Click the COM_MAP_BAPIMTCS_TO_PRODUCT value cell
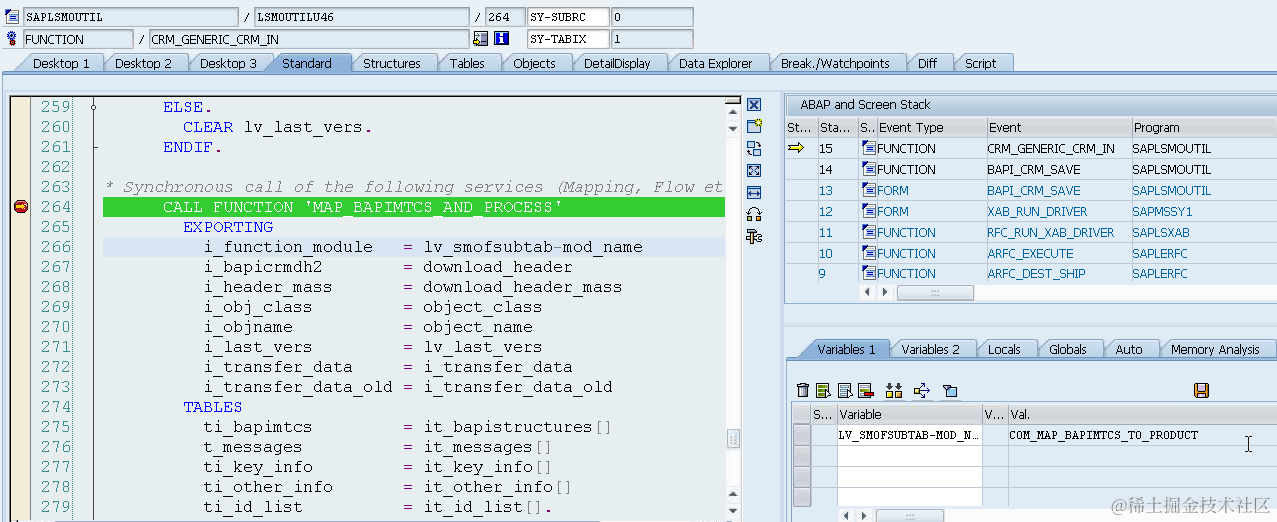The image size is (1277, 522). point(1141,435)
